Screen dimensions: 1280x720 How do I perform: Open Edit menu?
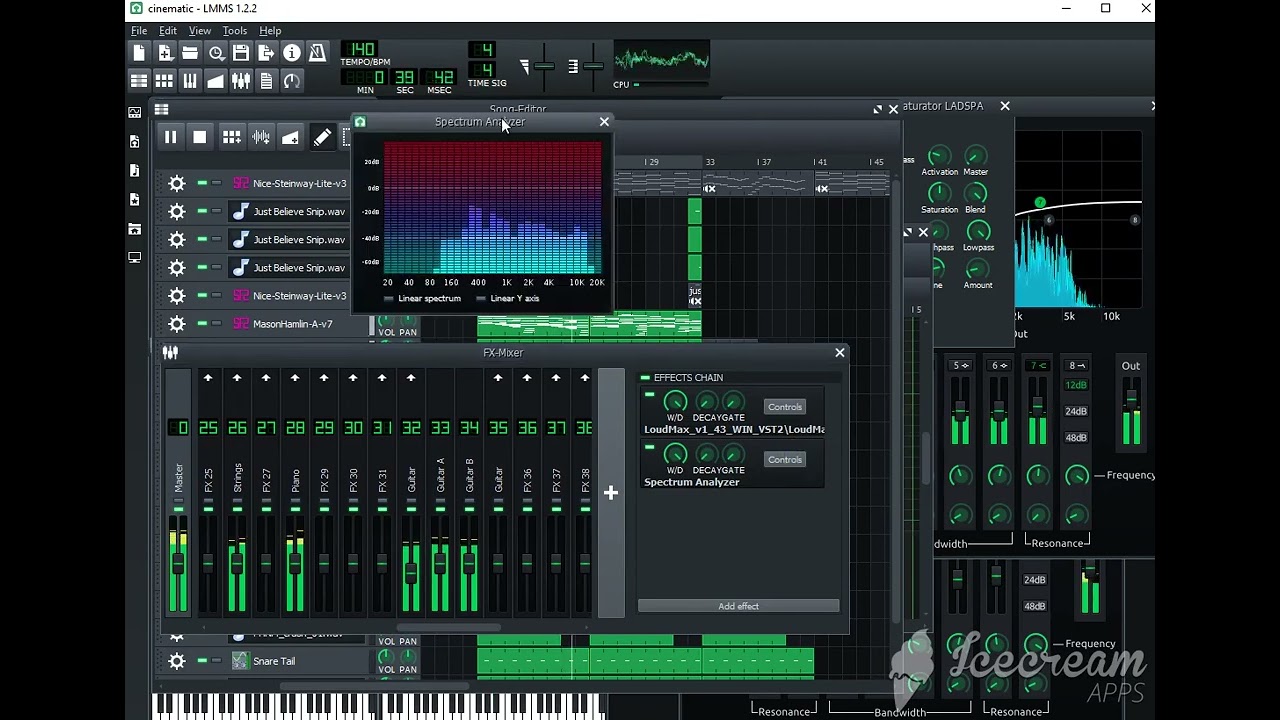168,31
